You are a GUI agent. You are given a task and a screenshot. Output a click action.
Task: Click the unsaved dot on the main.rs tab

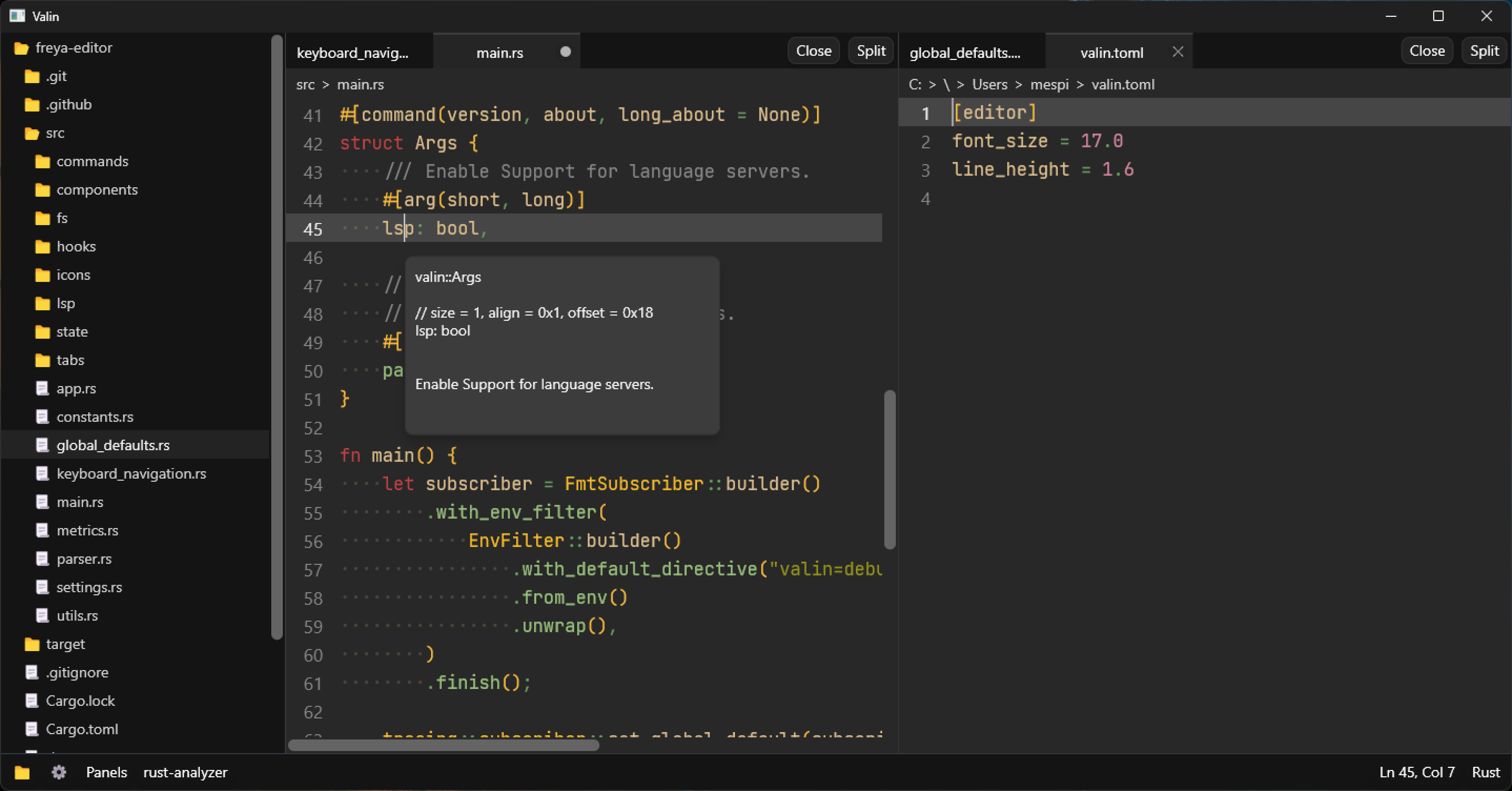[565, 52]
